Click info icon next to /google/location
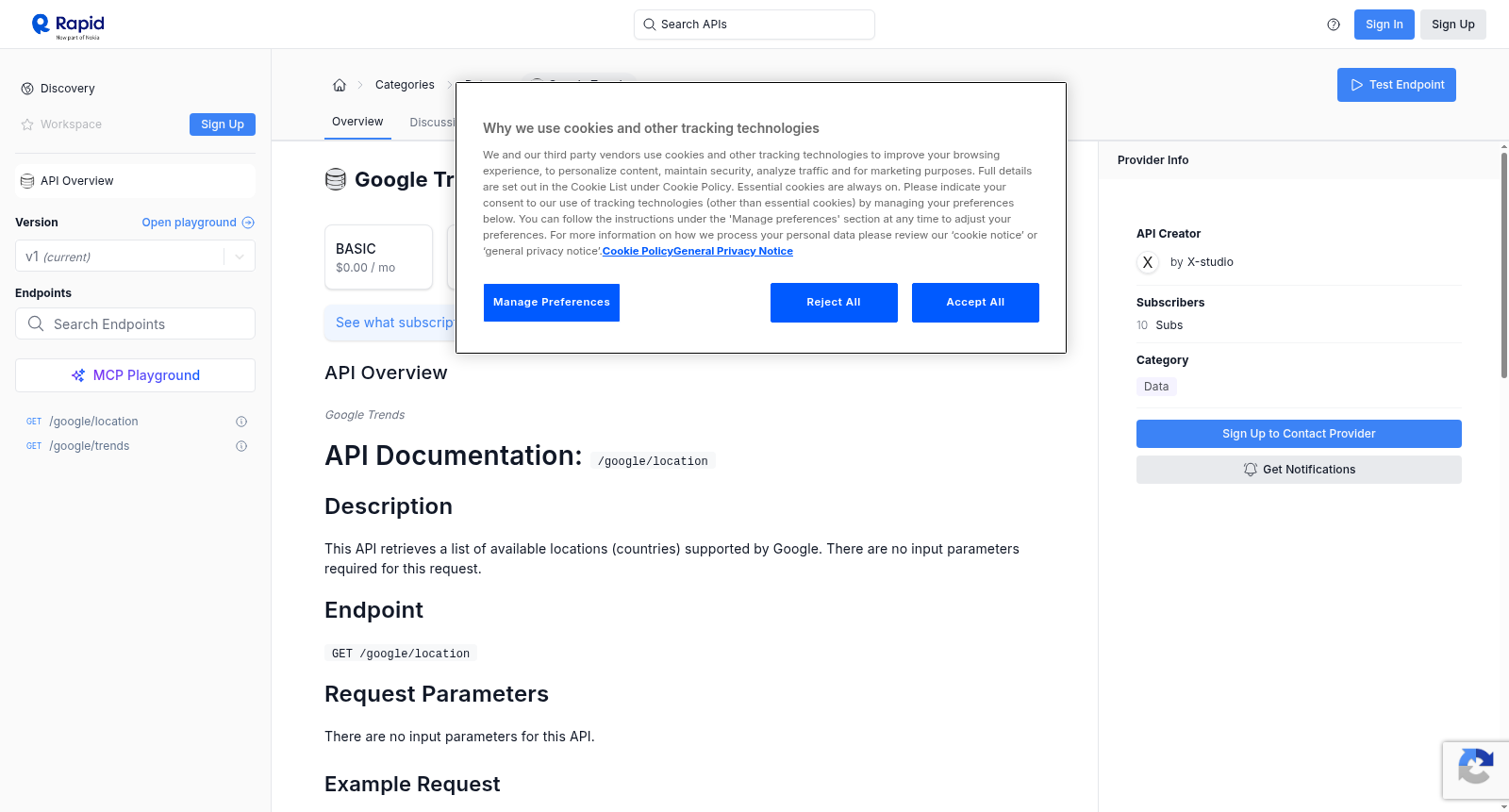 [241, 422]
